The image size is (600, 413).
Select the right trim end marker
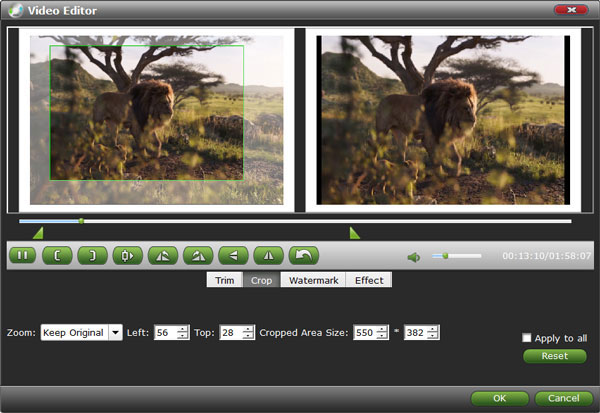pyautogui.click(x=355, y=233)
